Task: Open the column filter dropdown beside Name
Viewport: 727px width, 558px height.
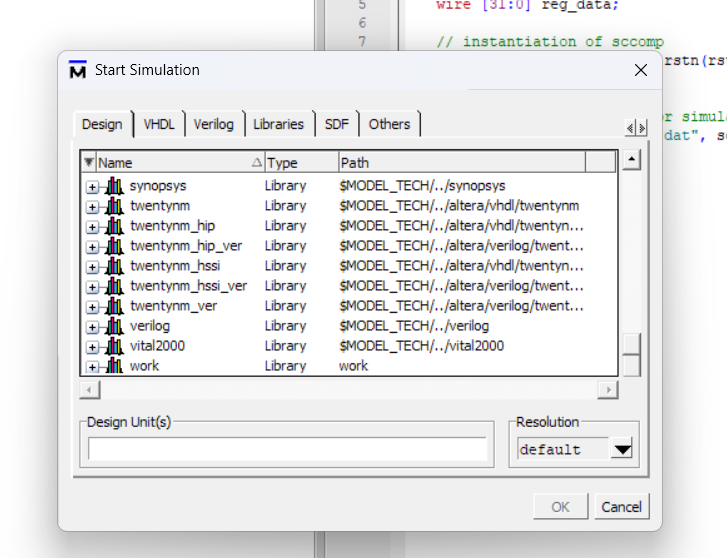Action: [x=89, y=162]
